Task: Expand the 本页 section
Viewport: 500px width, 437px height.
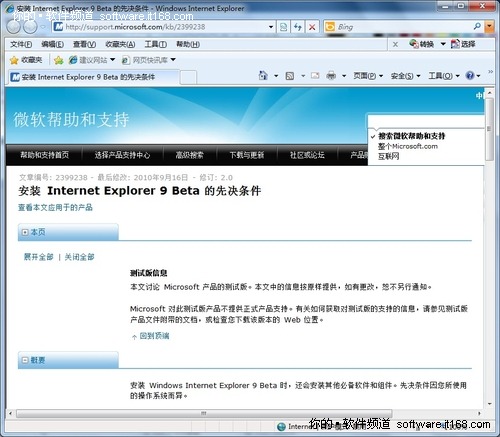Action: point(25,232)
